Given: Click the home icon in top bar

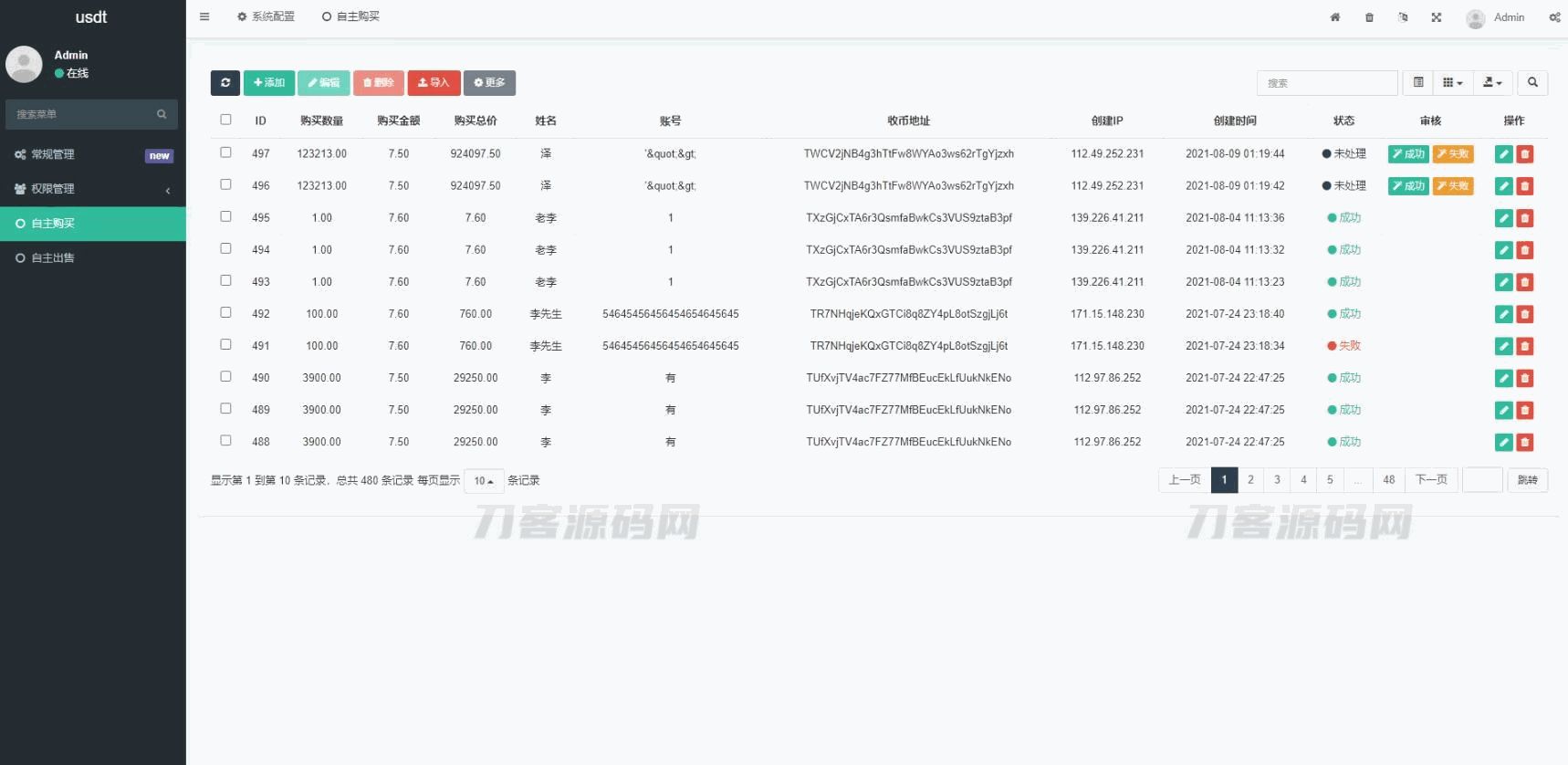Looking at the screenshot, I should point(1334,17).
